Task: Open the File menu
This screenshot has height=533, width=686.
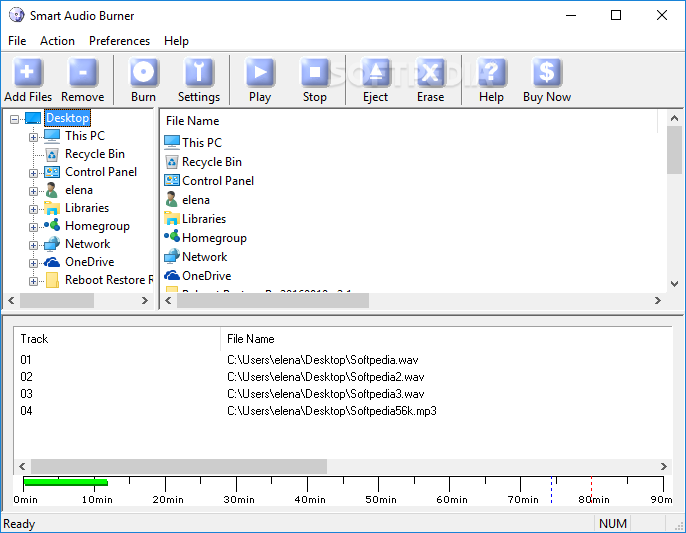Action: coord(17,41)
